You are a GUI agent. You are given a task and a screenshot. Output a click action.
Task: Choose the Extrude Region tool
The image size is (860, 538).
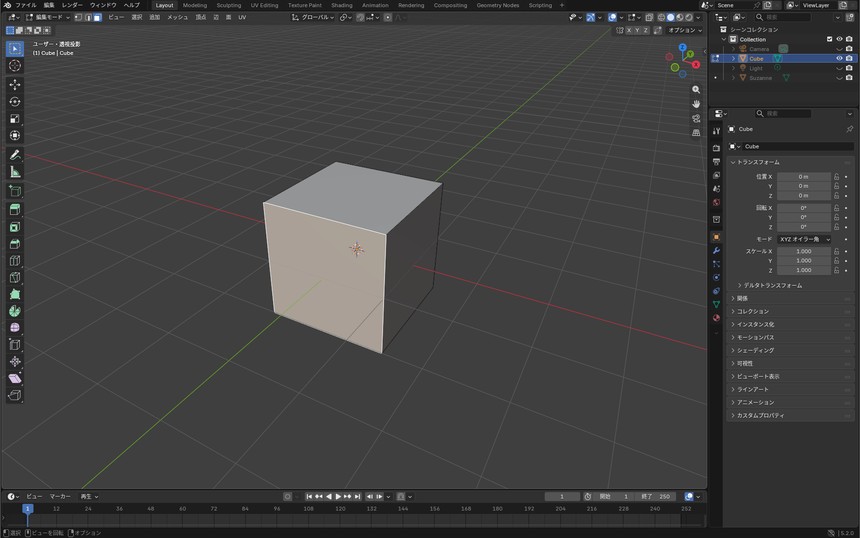coord(15,209)
